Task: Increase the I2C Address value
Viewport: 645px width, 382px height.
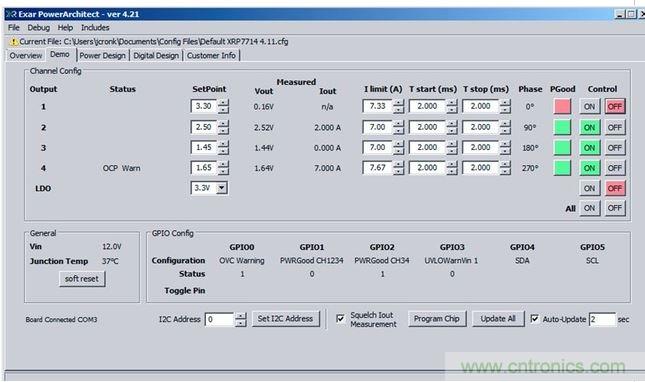Action: pyautogui.click(x=241, y=315)
